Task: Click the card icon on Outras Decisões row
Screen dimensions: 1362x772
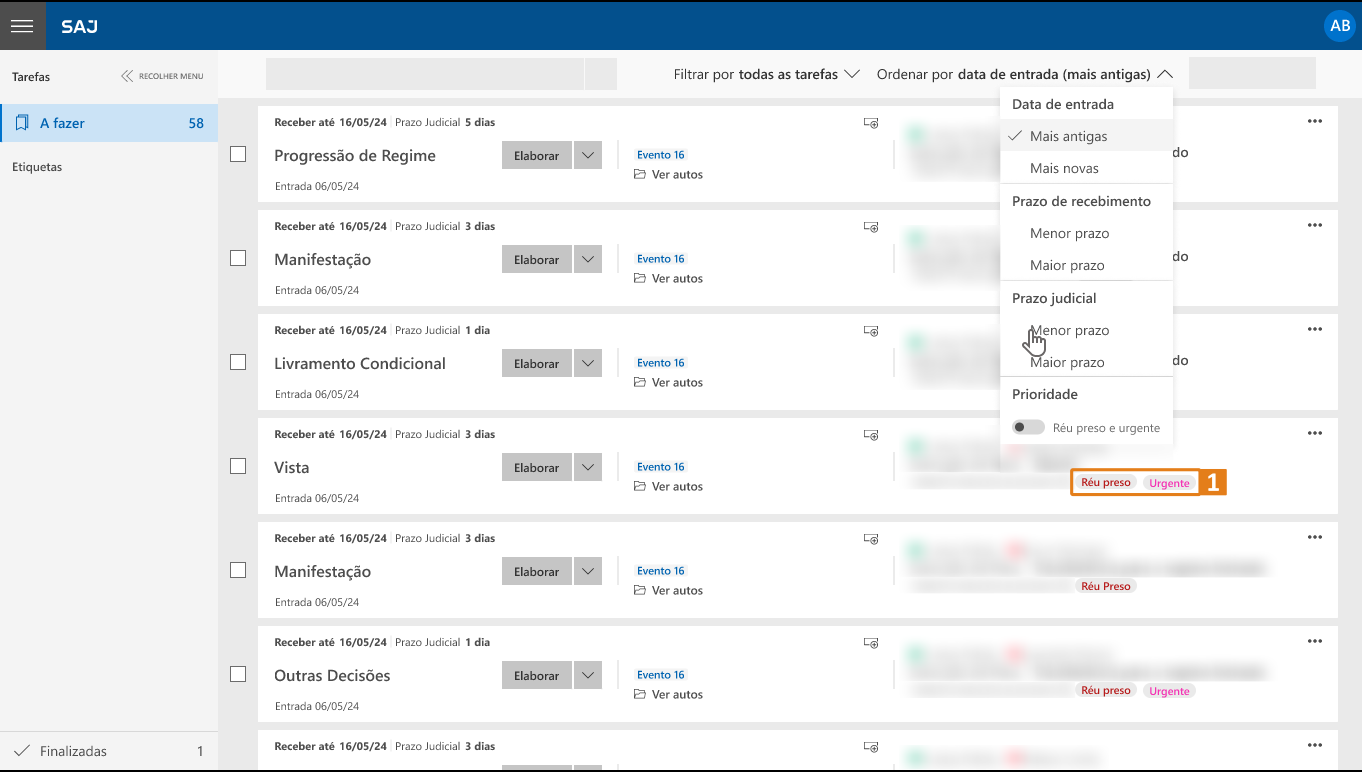Action: coord(871,642)
